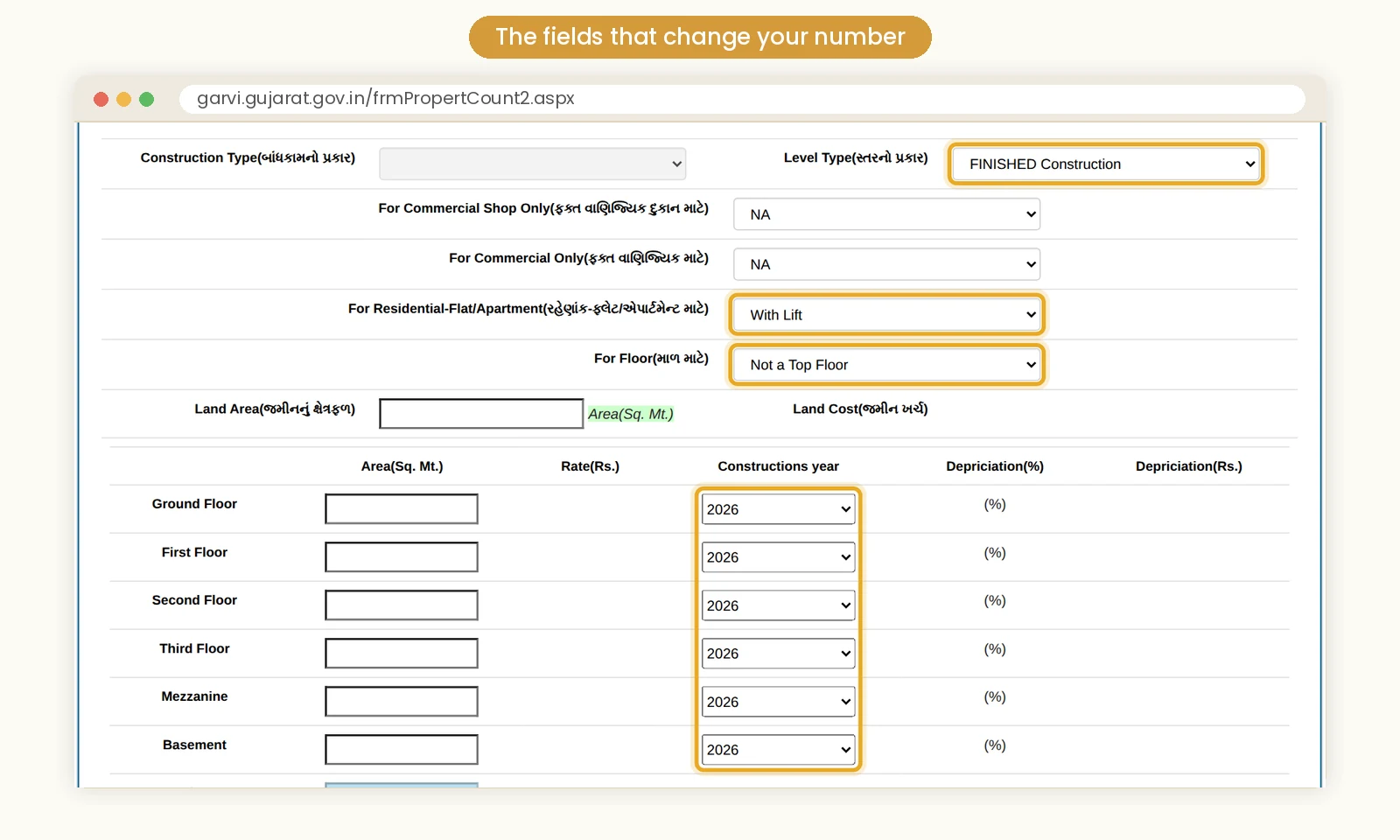Click the yellow minimize window dot
Viewport: 1400px width, 840px height.
tap(123, 99)
